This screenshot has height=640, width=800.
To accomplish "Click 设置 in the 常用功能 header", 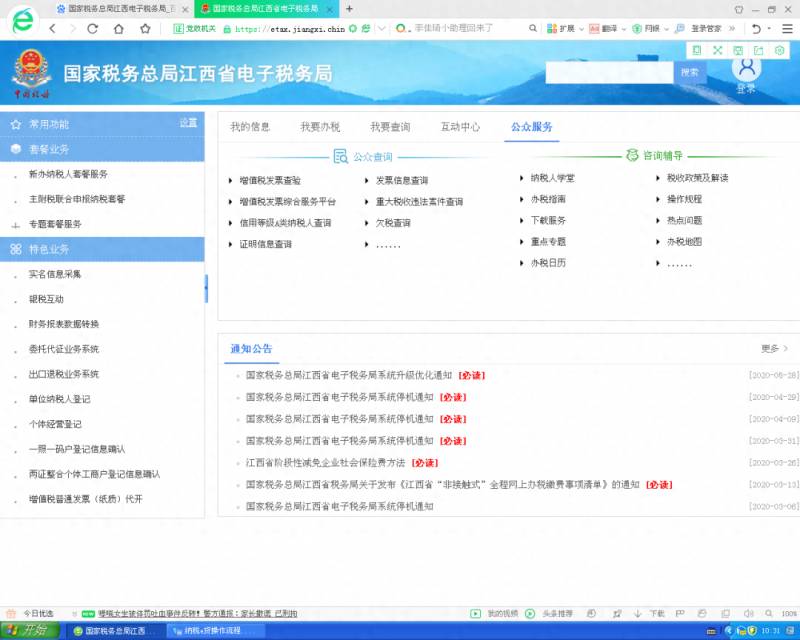I will [x=188, y=123].
